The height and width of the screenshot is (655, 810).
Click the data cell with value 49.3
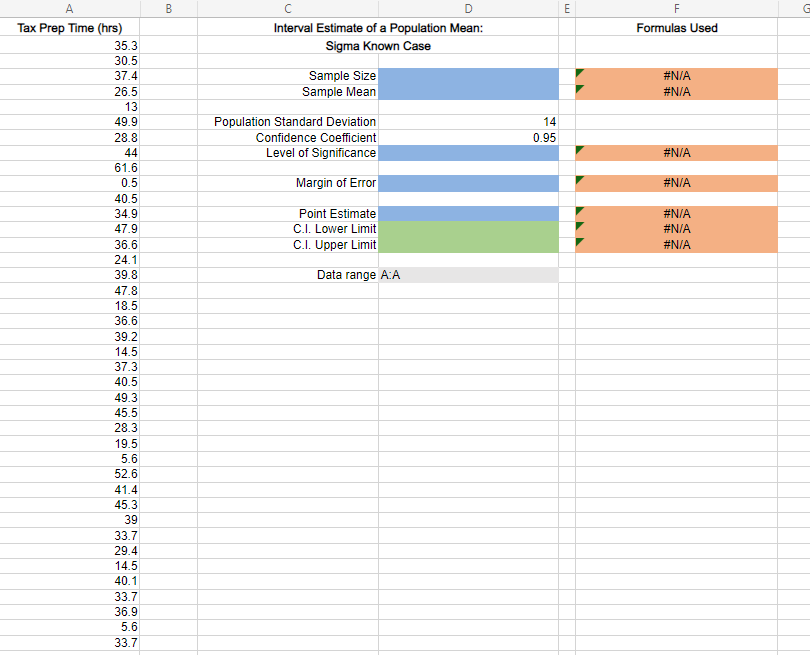pos(70,398)
